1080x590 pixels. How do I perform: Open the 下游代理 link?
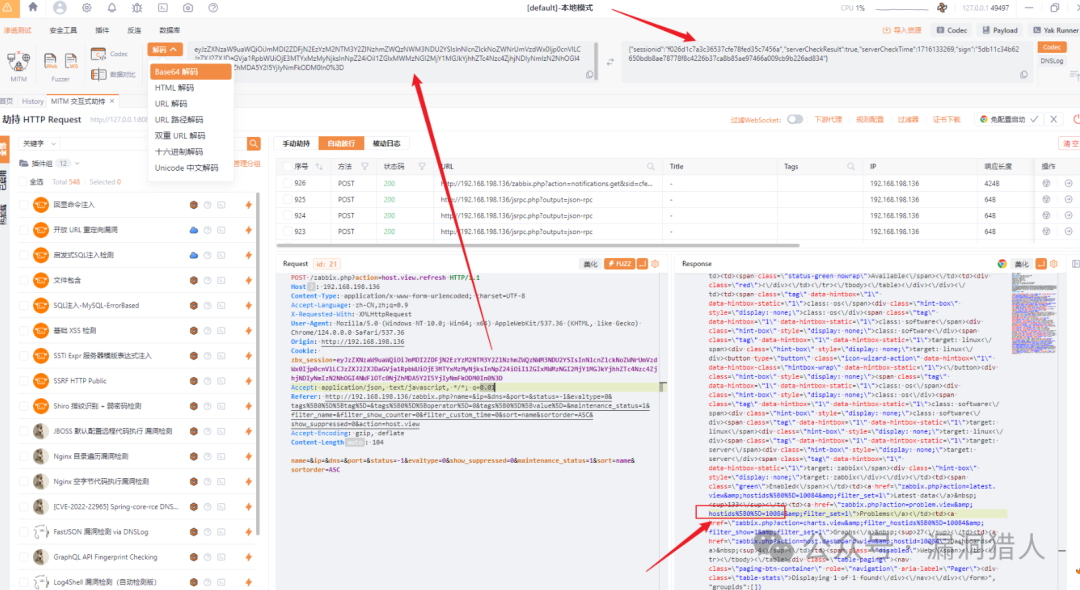(828, 119)
